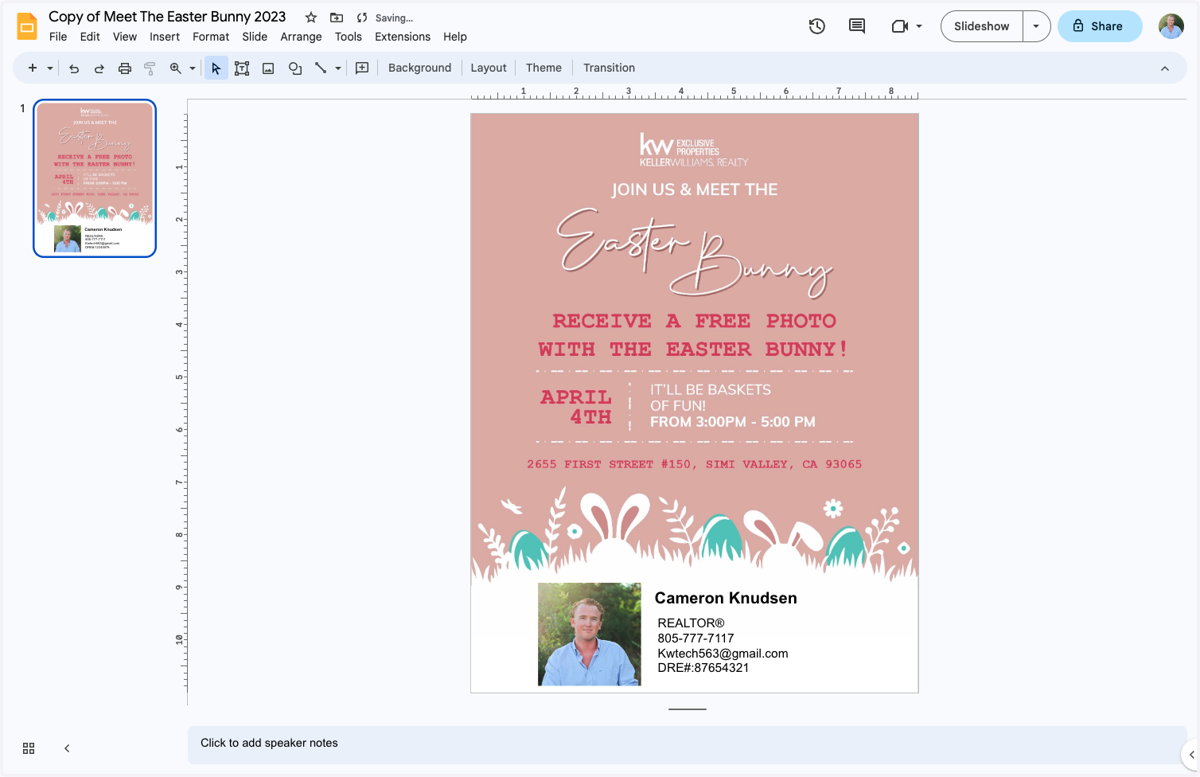This screenshot has height=777, width=1200.
Task: Select the agent headshot photo
Action: point(590,634)
